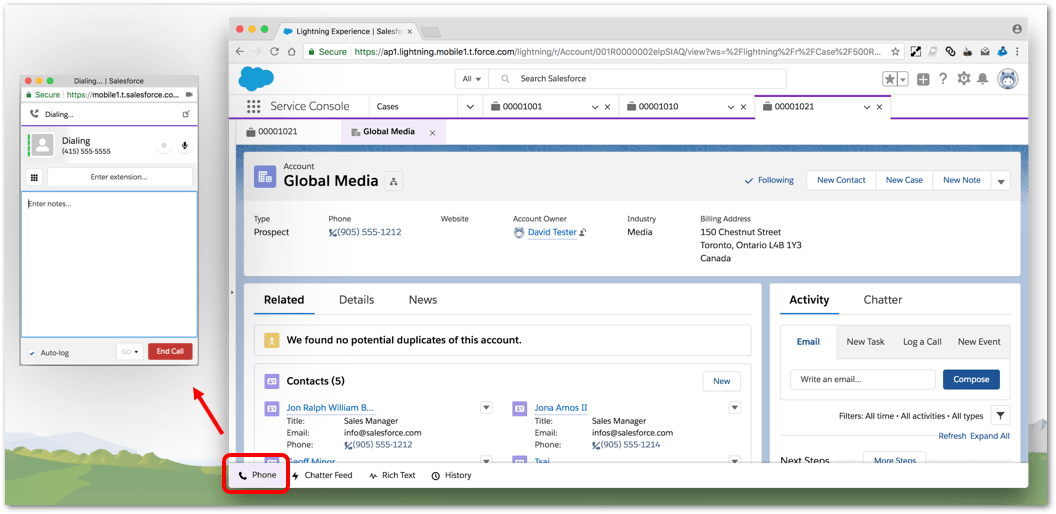Switch to the Chatter tab
Image resolution: width=1056 pixels, height=514 pixels.
click(x=882, y=299)
